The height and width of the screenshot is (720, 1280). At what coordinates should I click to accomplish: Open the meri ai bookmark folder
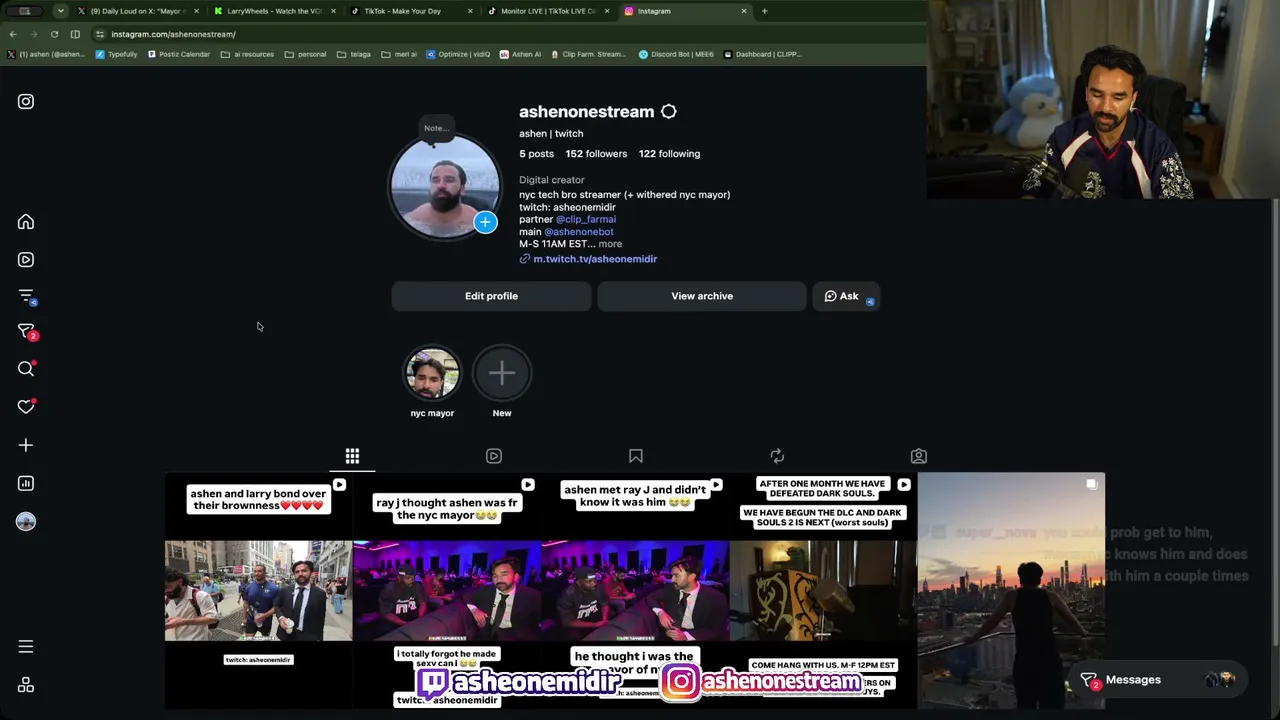point(399,54)
